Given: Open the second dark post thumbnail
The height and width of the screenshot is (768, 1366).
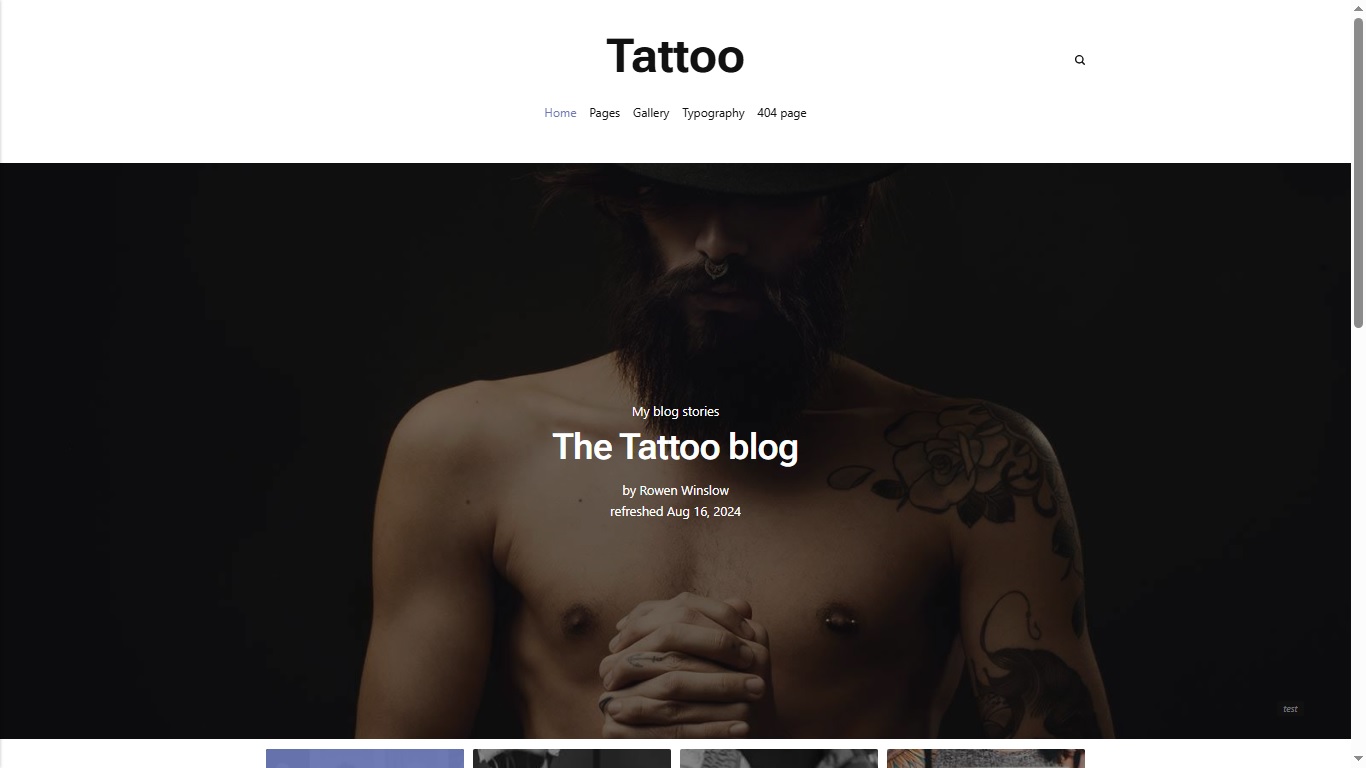Looking at the screenshot, I should 572,758.
